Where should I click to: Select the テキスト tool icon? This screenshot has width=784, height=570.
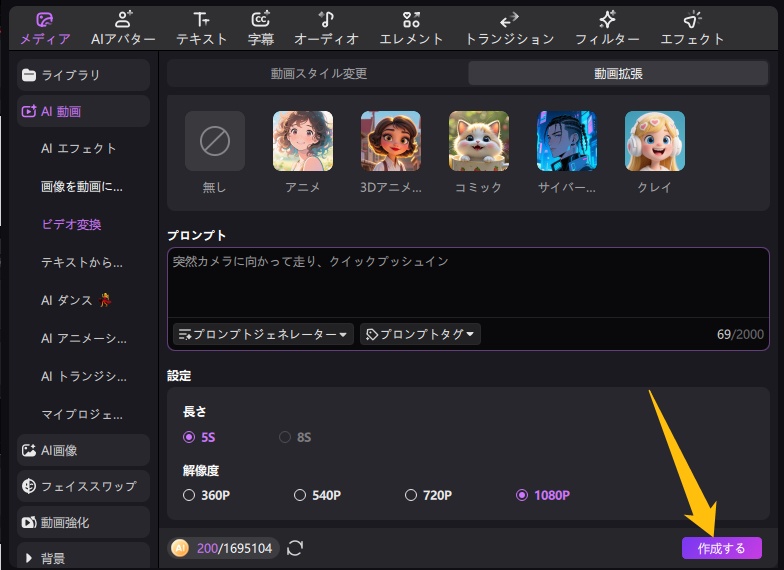pos(201,20)
